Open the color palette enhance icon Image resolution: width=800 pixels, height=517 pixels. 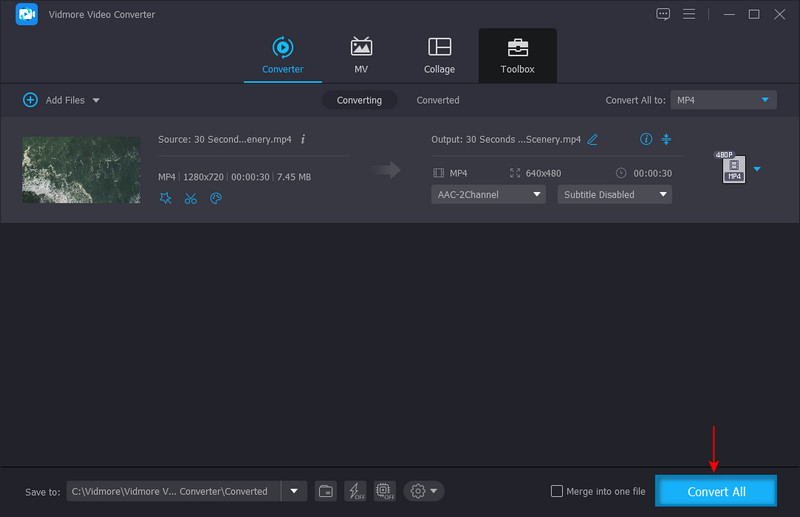coord(215,198)
